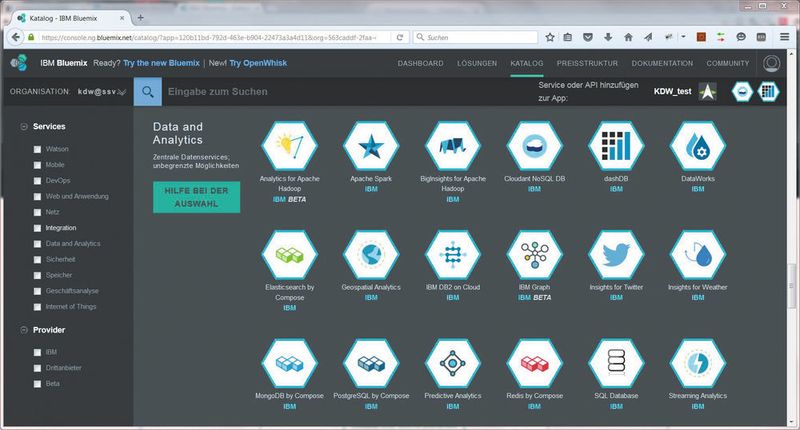Open the SQL Database icon

pyautogui.click(x=616, y=363)
